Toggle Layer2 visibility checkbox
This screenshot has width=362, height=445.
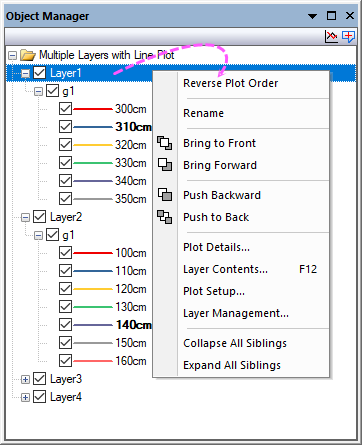[40, 217]
